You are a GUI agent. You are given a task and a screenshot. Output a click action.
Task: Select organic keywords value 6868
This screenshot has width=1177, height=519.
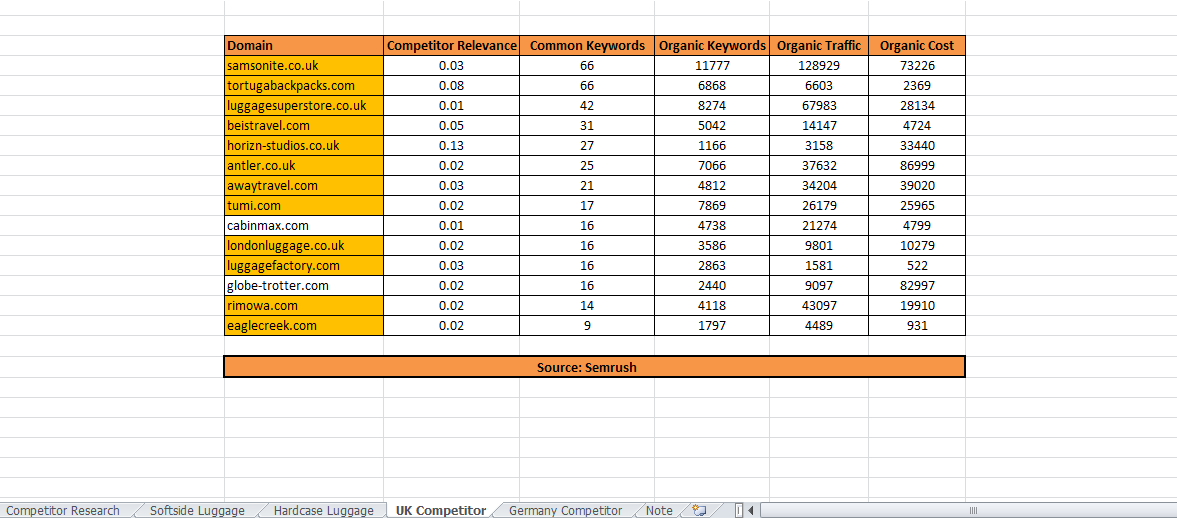(712, 86)
